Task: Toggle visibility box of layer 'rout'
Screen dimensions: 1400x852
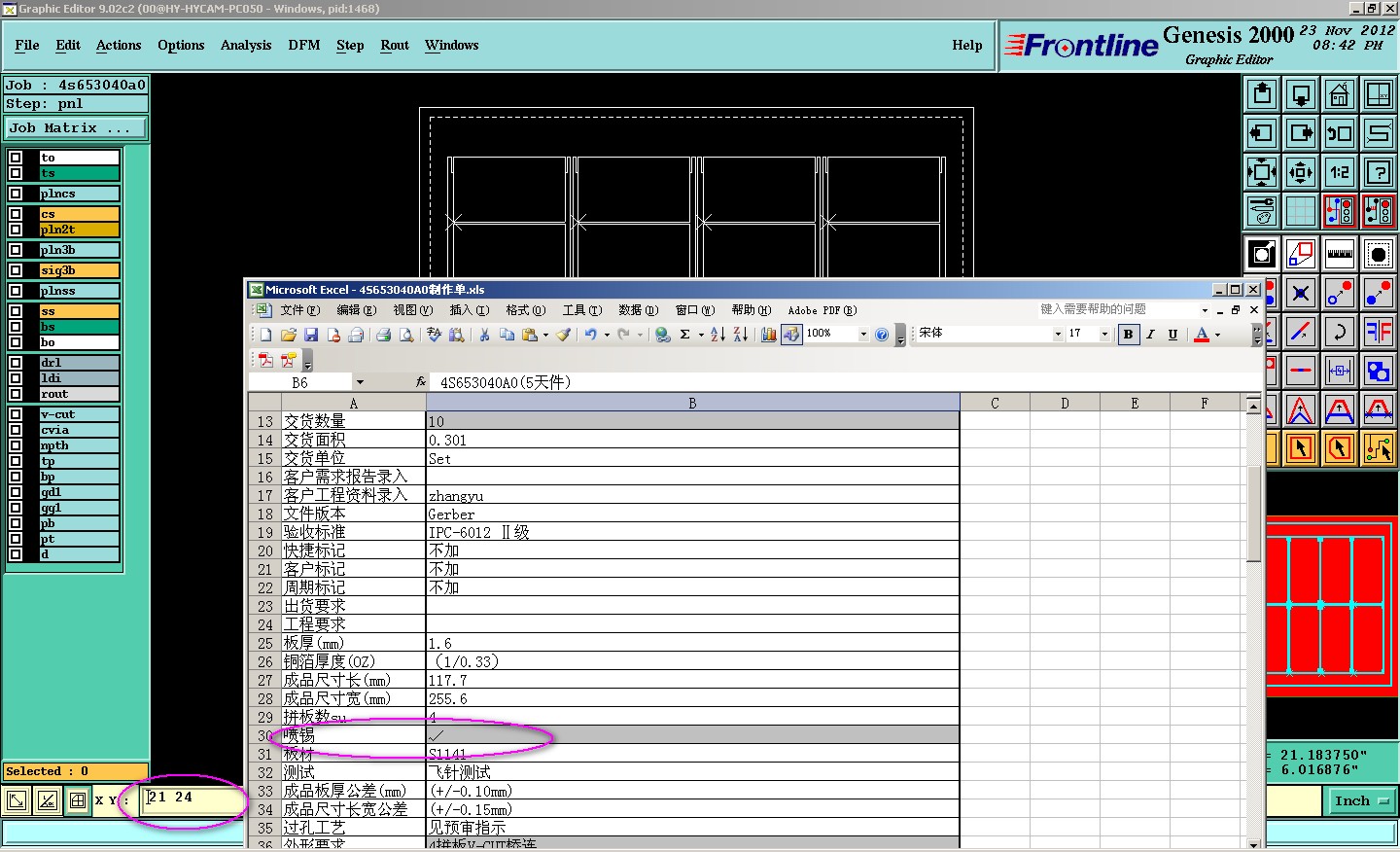Action: [16, 394]
